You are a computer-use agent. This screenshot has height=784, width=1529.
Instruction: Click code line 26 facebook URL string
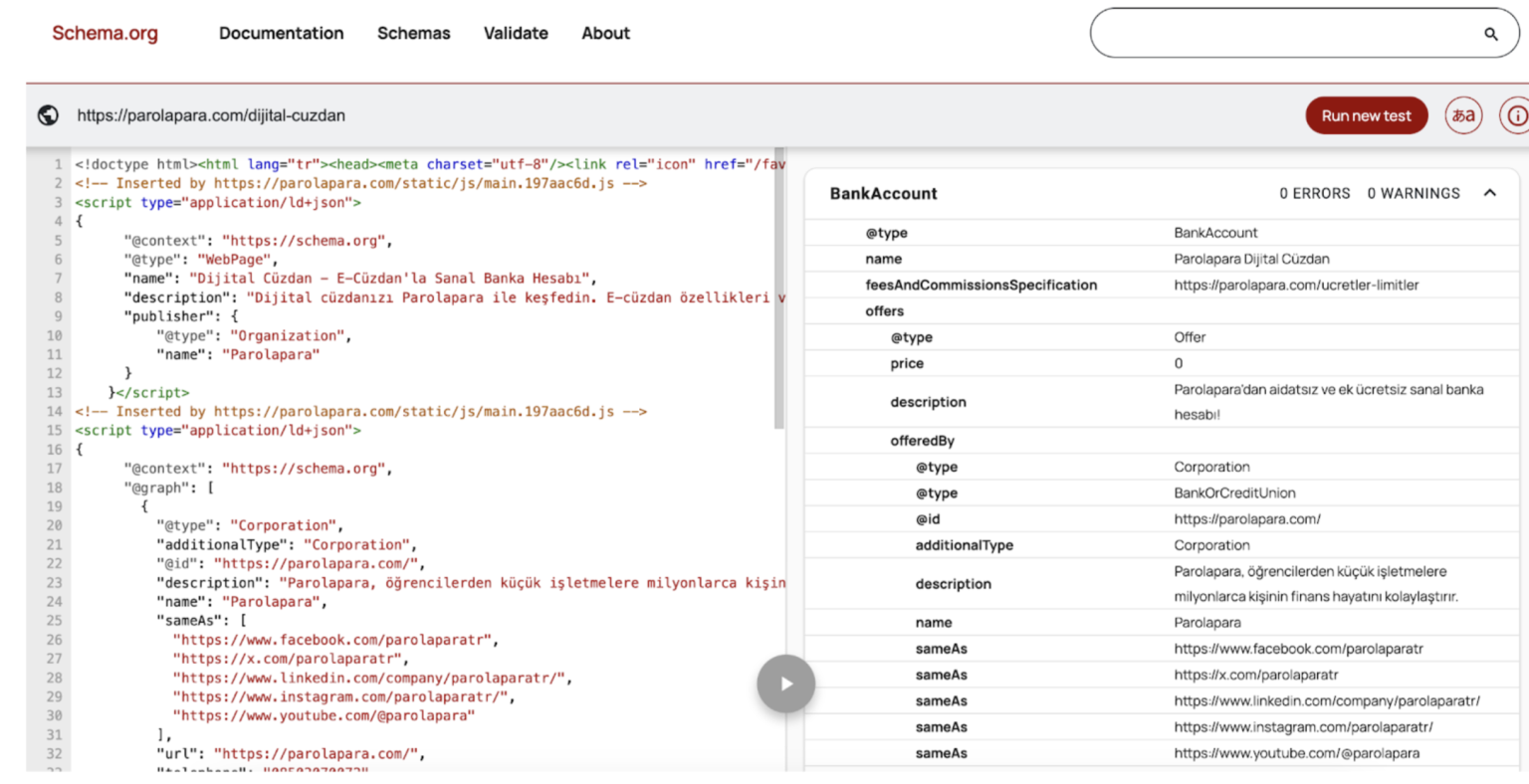[x=335, y=640]
